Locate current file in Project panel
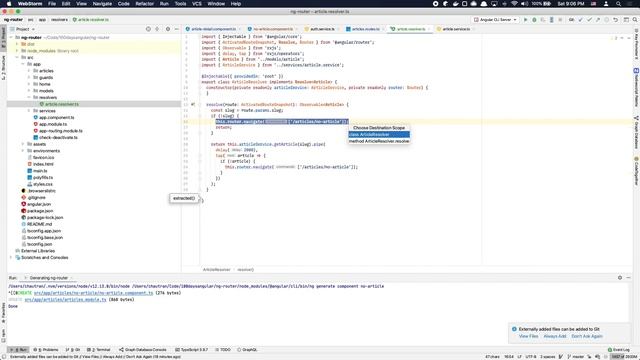Screen dimensions: 640x360 148,29
